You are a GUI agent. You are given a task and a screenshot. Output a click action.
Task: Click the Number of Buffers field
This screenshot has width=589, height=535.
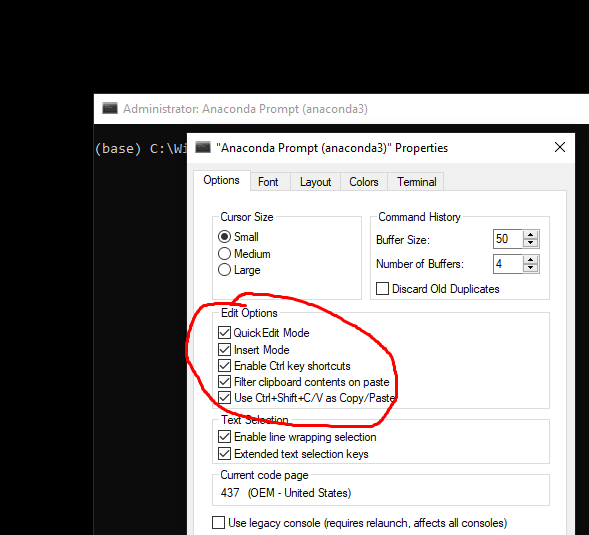[507, 264]
